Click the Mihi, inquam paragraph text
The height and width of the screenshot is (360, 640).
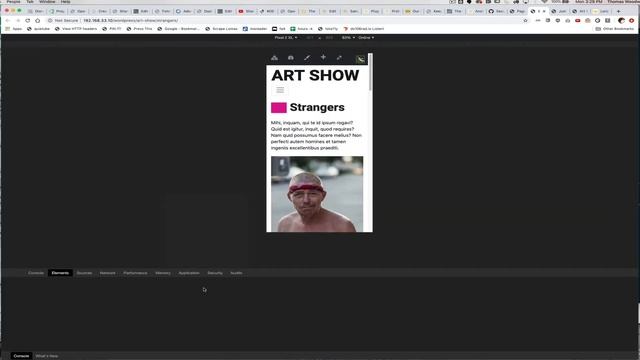[x=316, y=135]
